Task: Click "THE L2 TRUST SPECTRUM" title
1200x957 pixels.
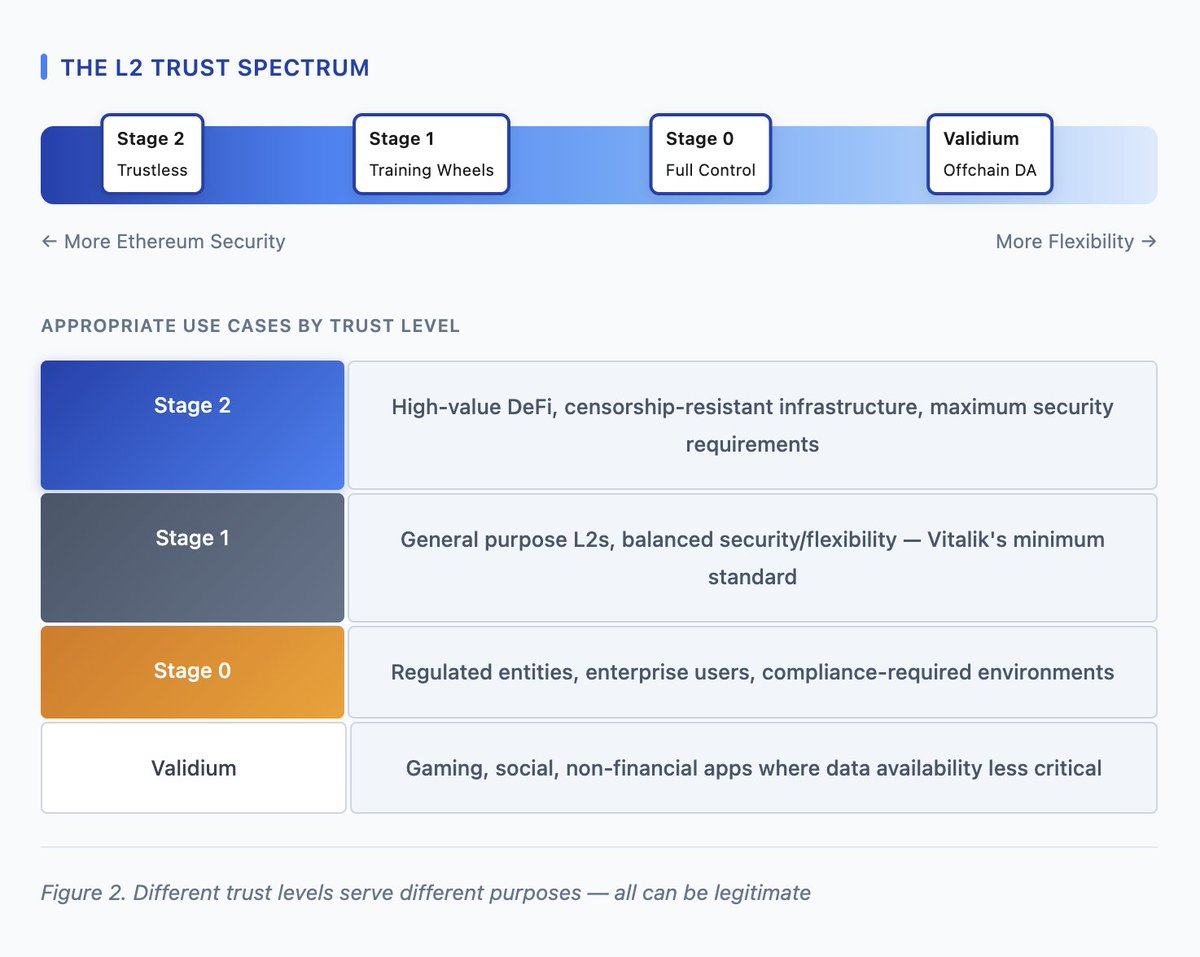Action: [215, 68]
